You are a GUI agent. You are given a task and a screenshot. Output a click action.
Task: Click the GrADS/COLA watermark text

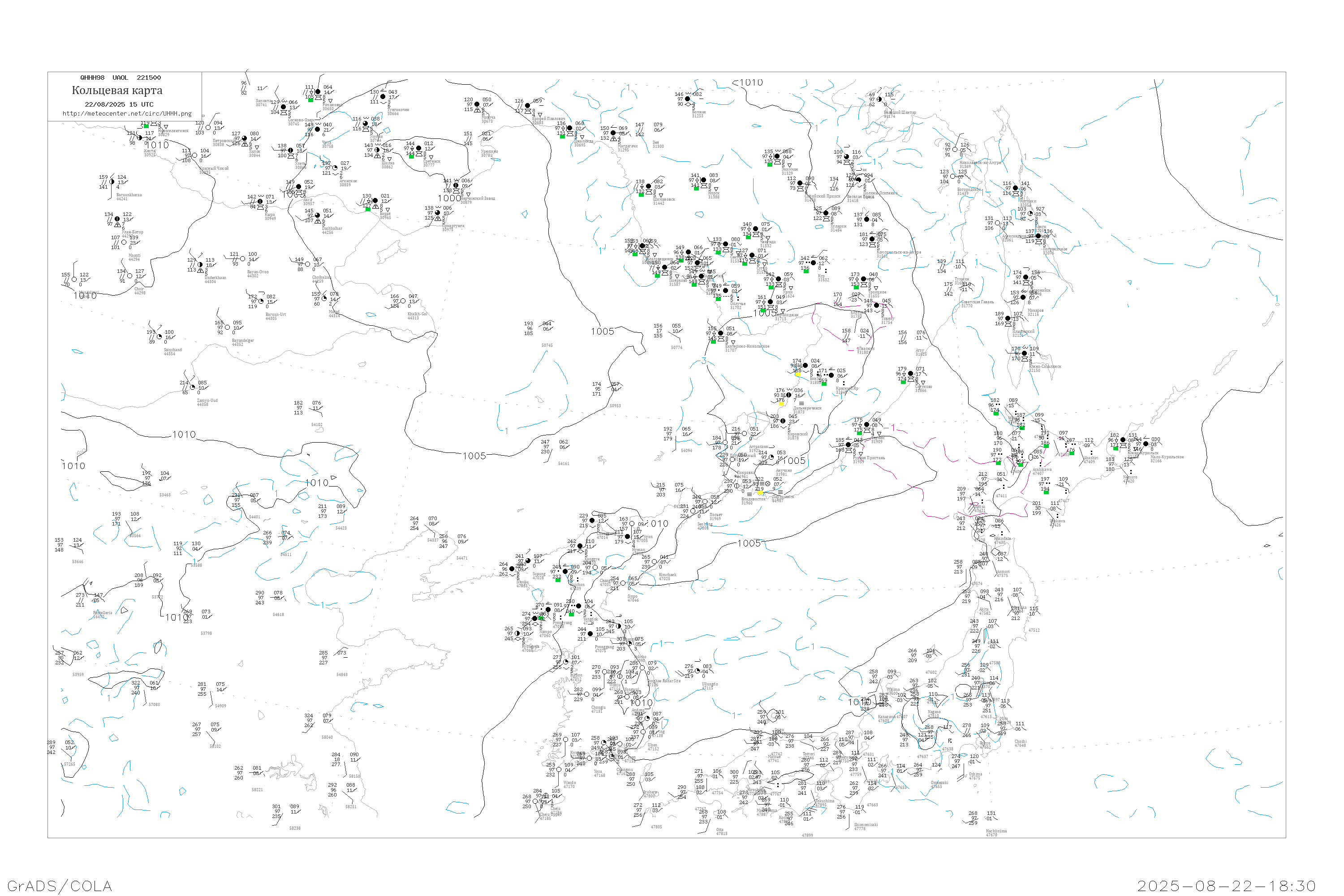tap(60, 886)
